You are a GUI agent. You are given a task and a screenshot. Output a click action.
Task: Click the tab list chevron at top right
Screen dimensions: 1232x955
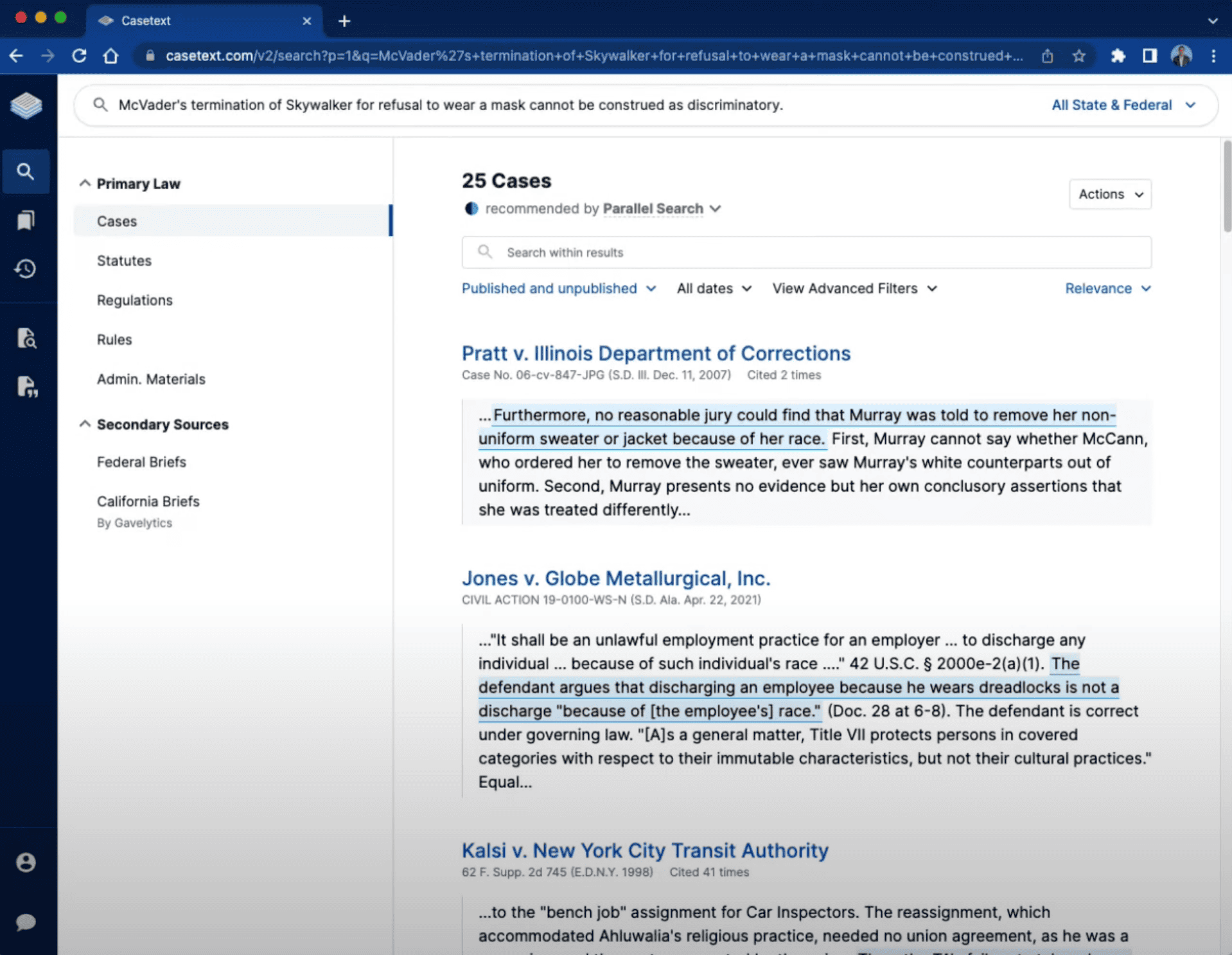[x=1213, y=21]
